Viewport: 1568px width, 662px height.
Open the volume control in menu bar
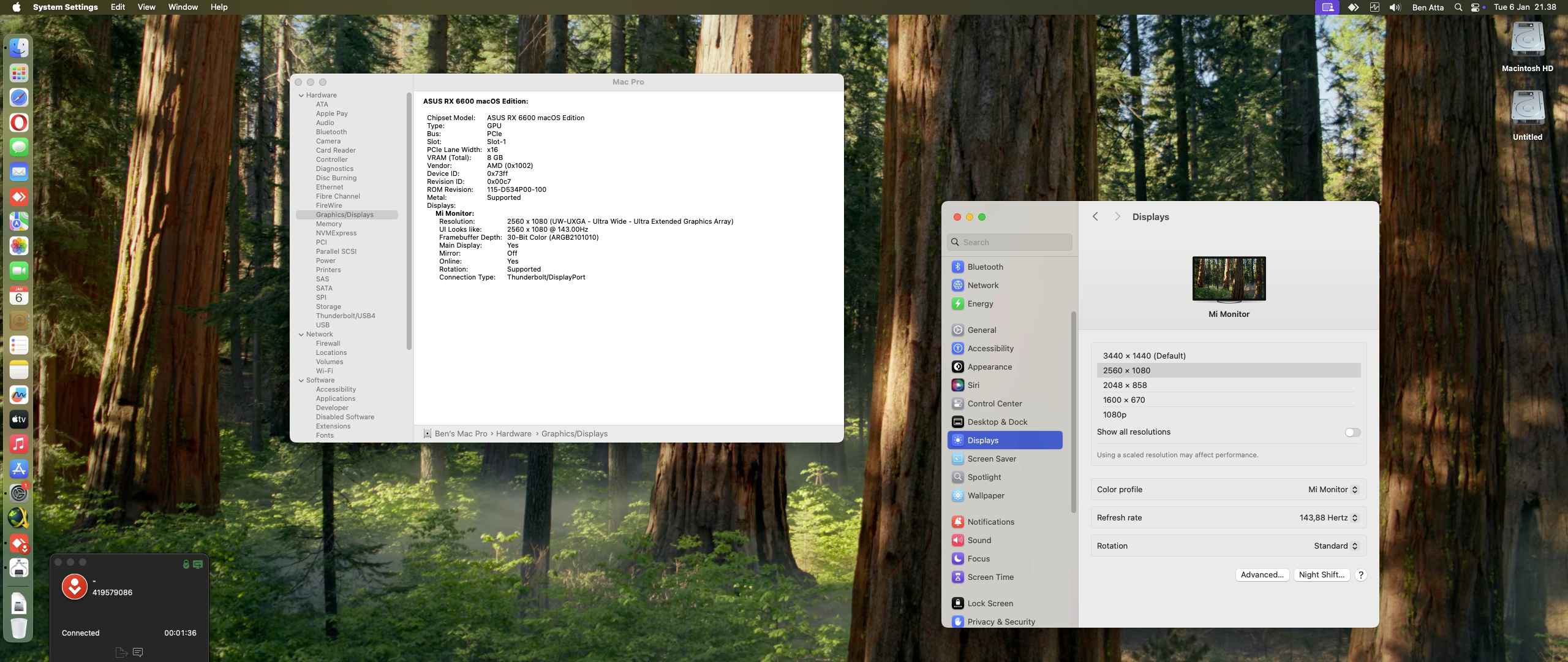click(1395, 7)
